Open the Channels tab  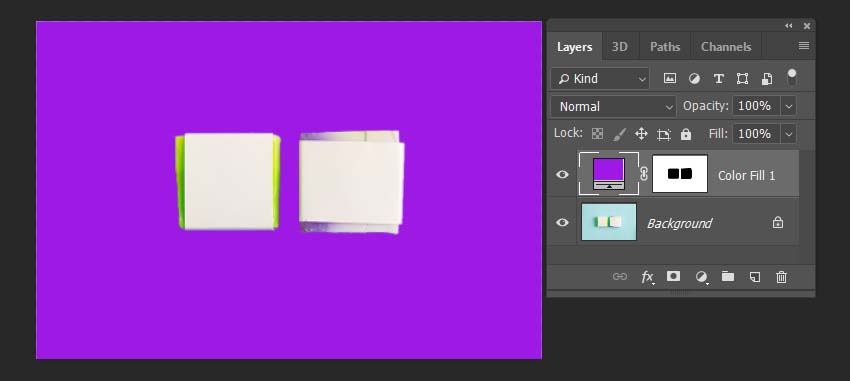726,47
